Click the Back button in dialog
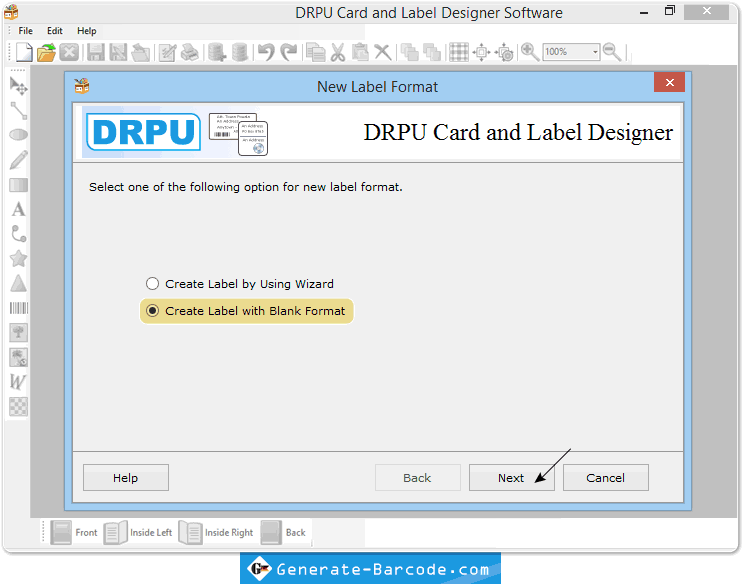The height and width of the screenshot is (584, 744). [418, 478]
